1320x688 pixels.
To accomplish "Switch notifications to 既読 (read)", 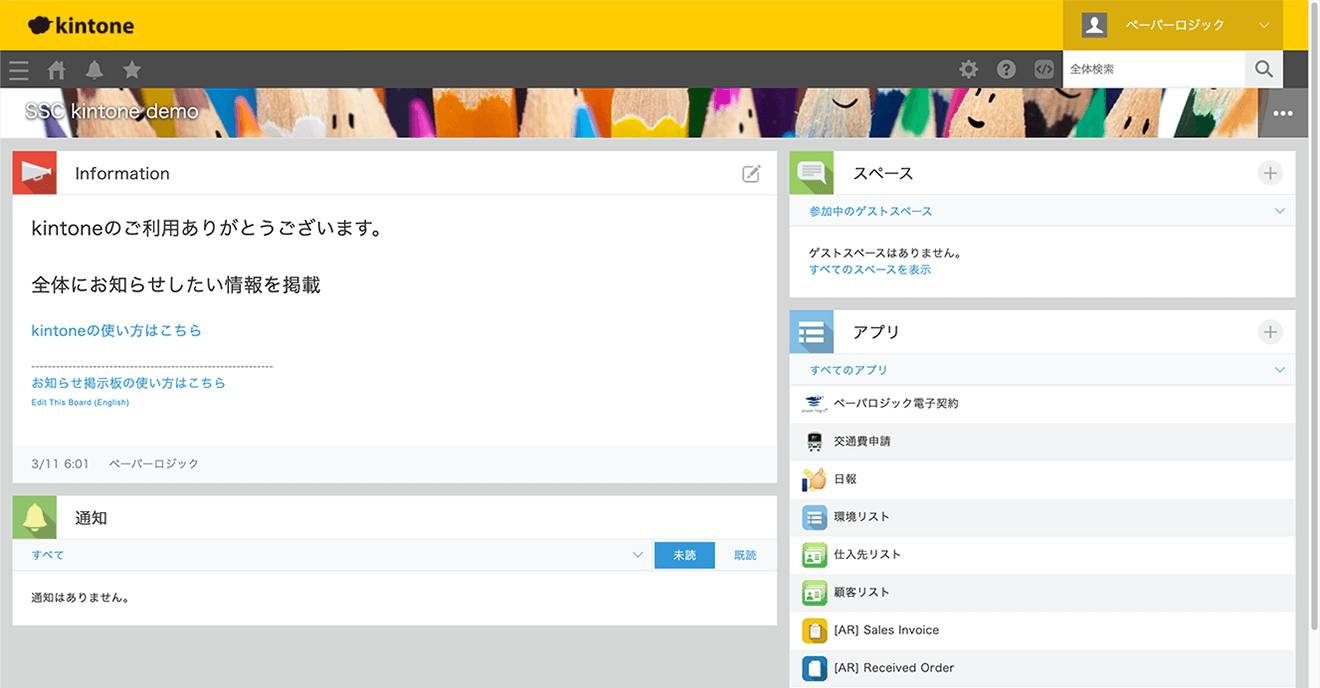I will pyautogui.click(x=745, y=555).
